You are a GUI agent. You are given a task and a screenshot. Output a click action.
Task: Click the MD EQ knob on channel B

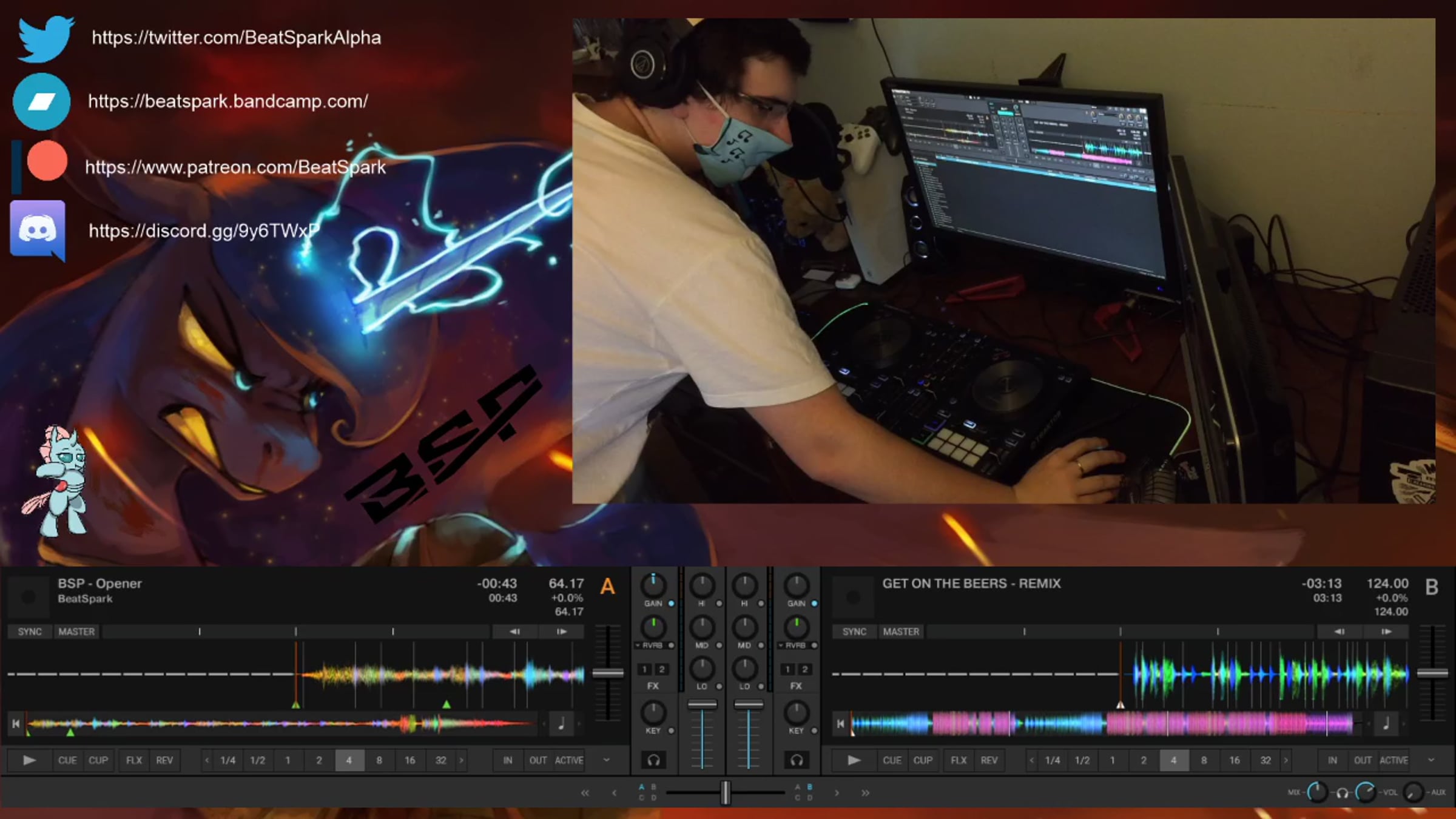click(x=744, y=627)
